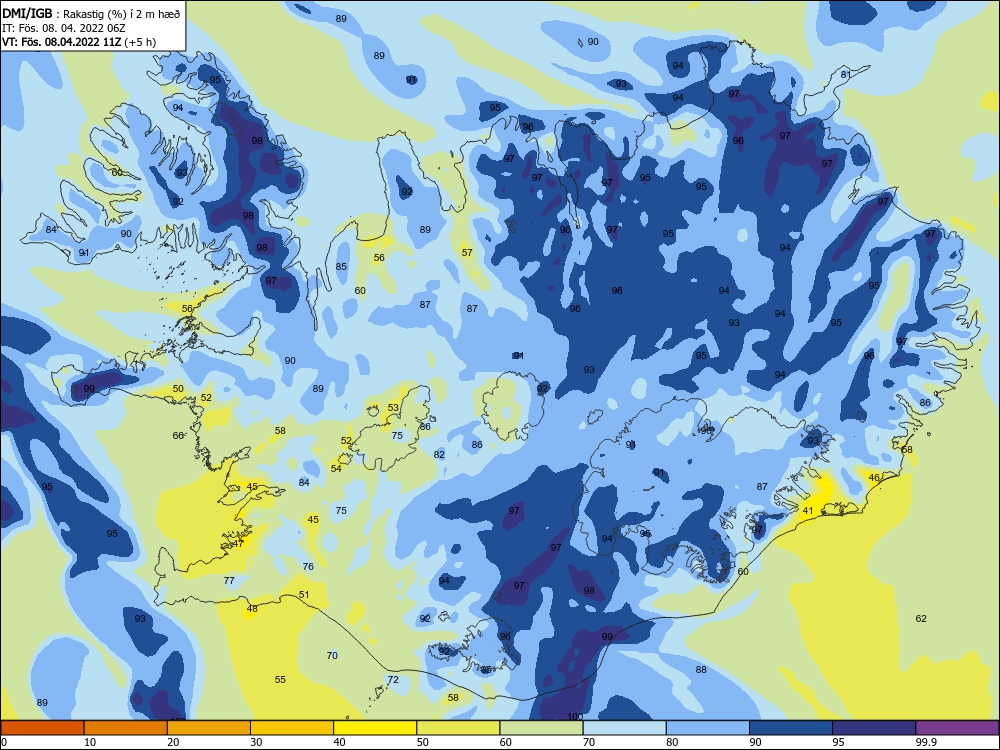Click the '40' label on the legend scale
1000x750 pixels.
pos(339,742)
